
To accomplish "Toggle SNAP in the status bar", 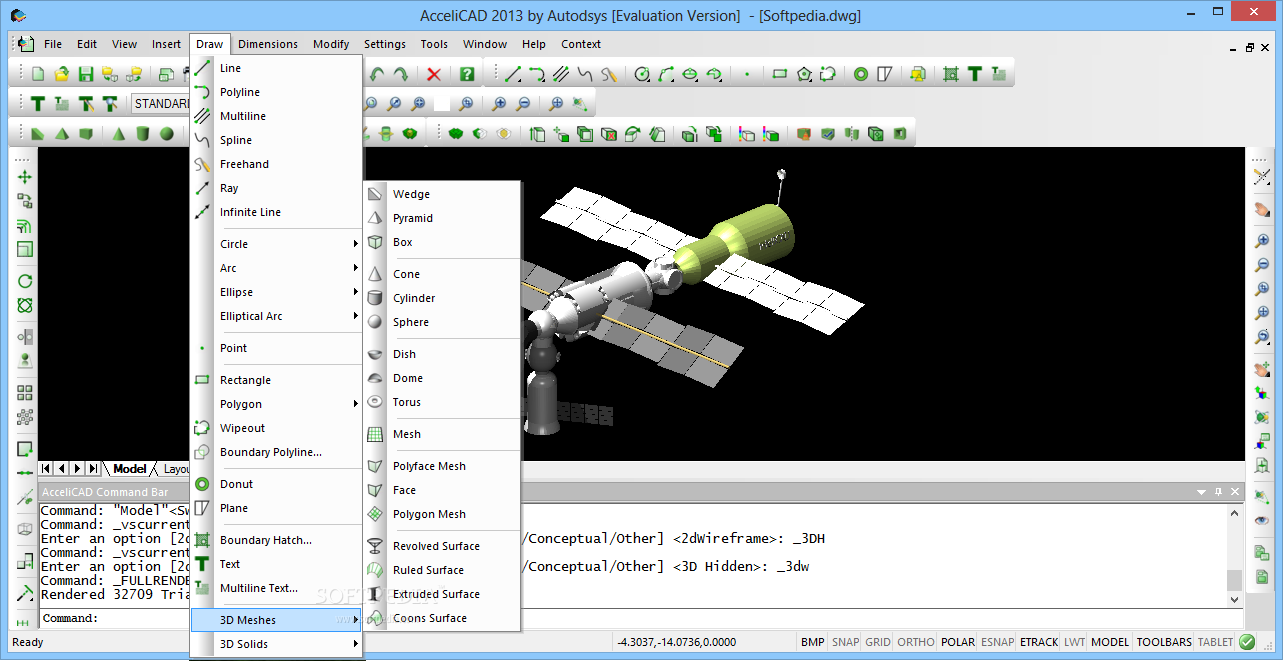I will click(x=845, y=642).
